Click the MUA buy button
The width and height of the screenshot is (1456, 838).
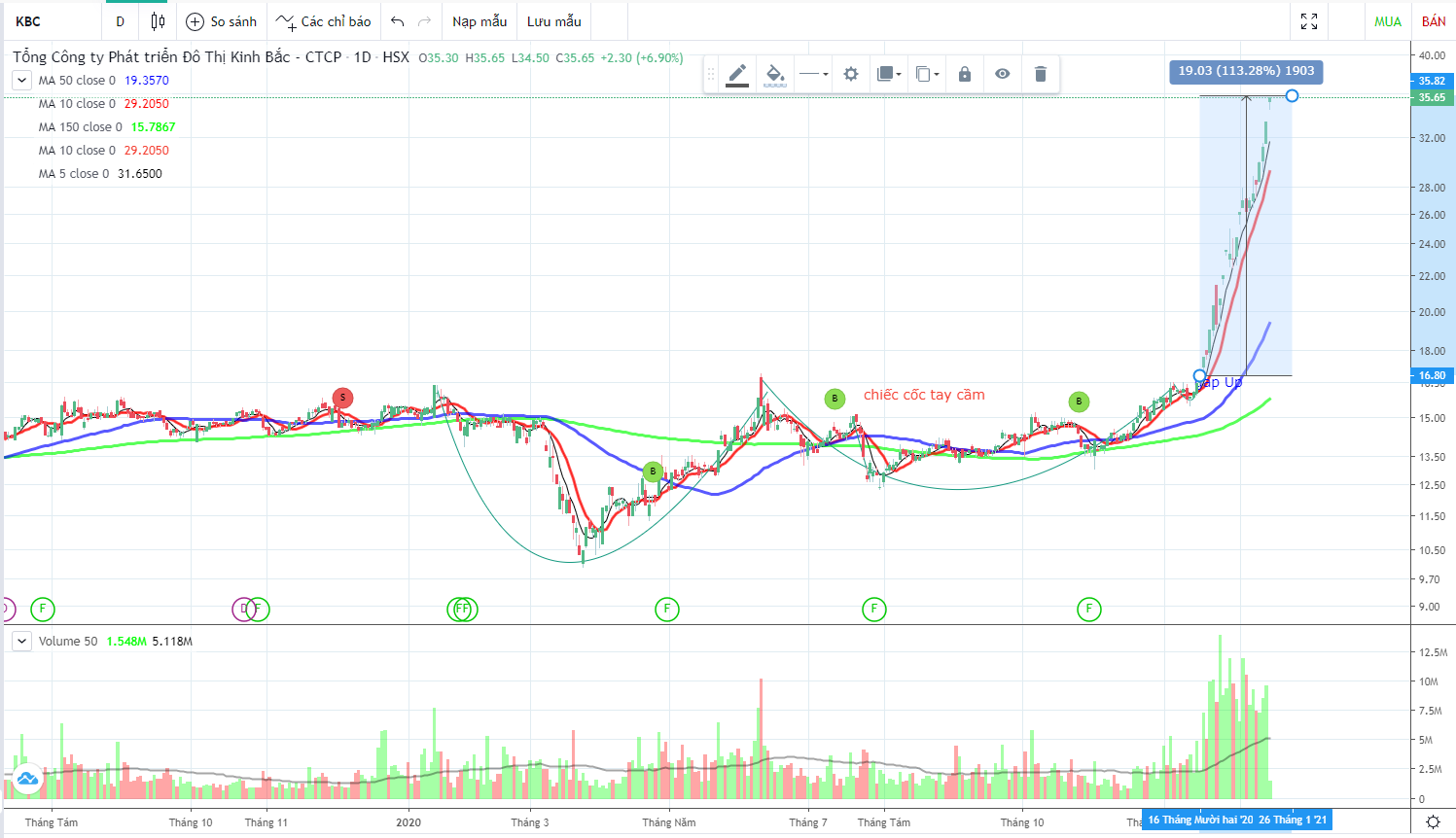[1388, 21]
